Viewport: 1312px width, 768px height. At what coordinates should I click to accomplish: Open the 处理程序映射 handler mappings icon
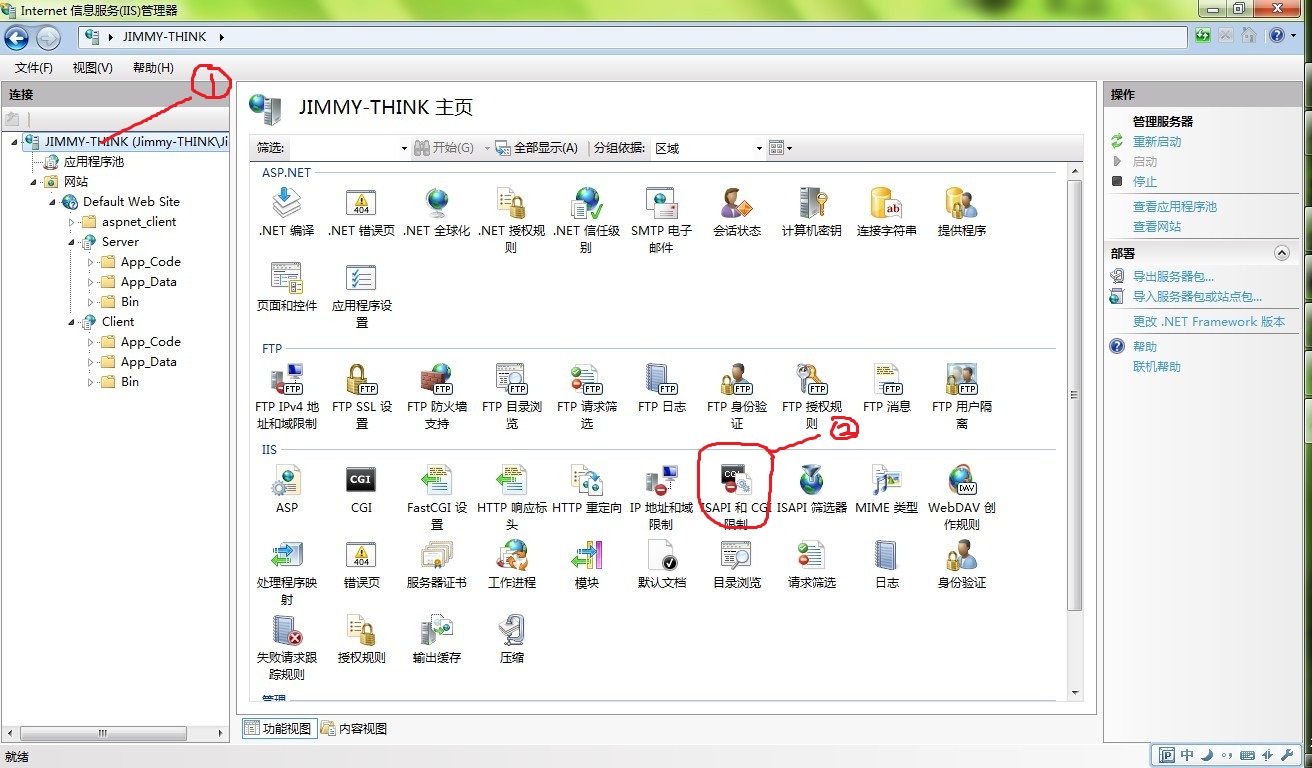(x=287, y=556)
